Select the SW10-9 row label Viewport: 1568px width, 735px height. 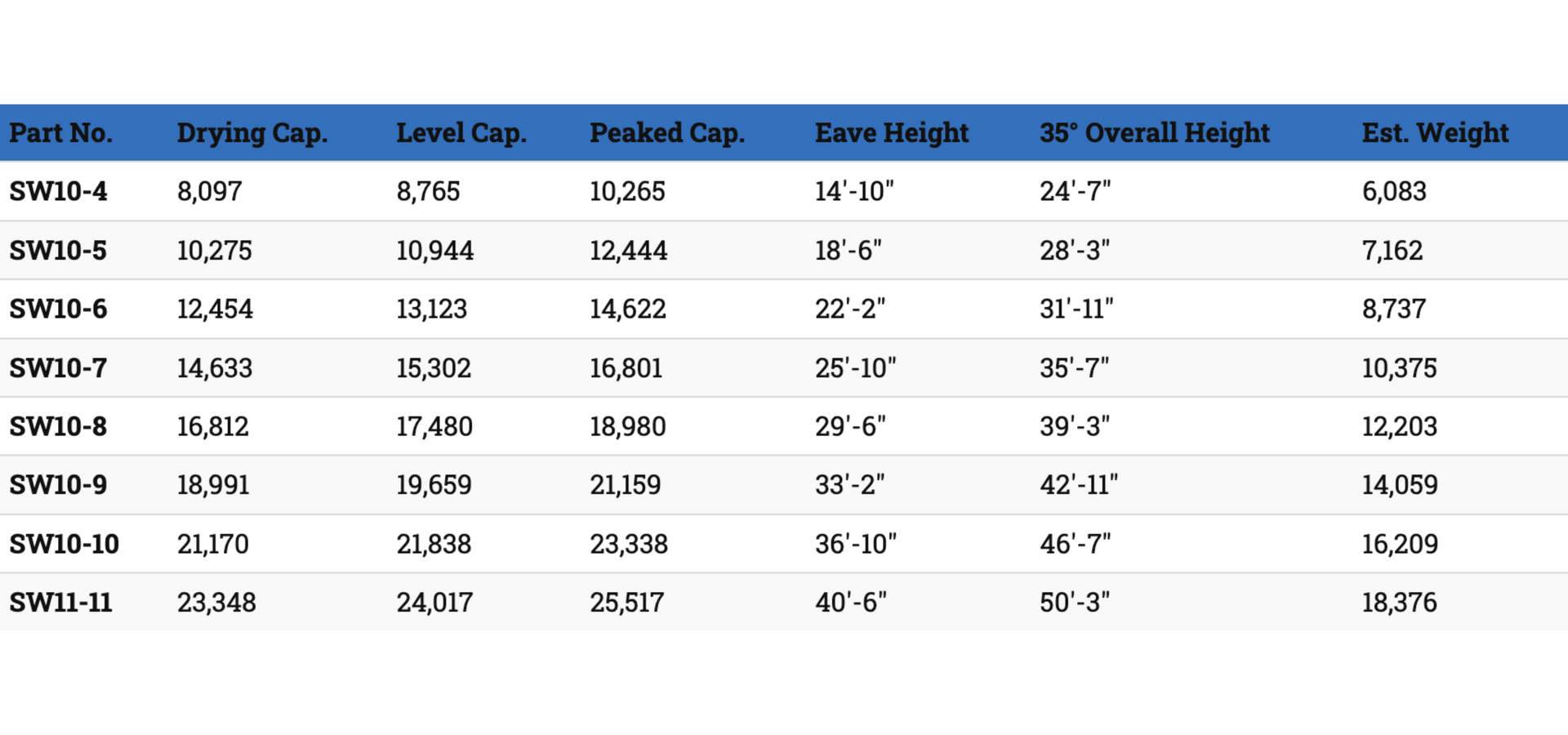coord(58,485)
